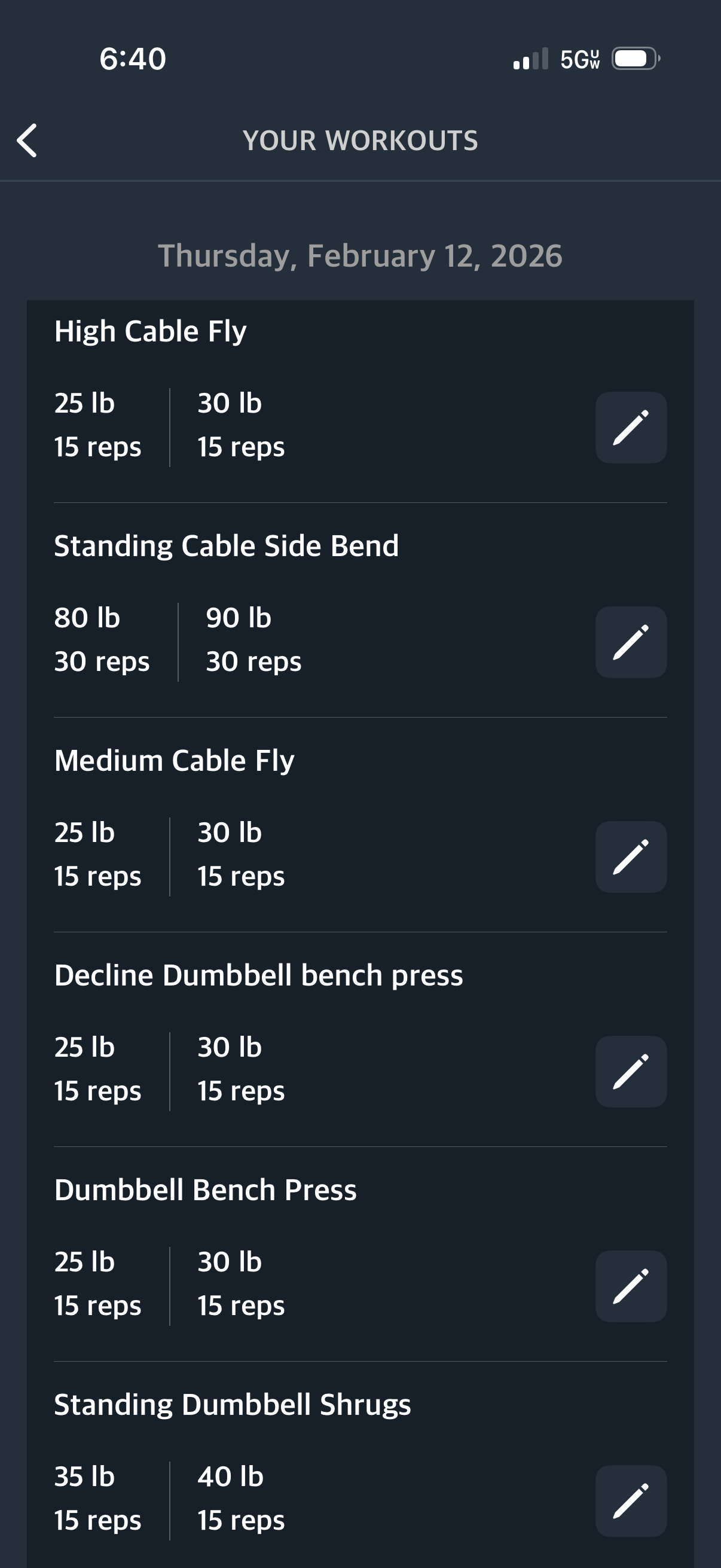Tap the YOUR WORKOUTS header title
Viewport: 721px width, 1568px height.
pyautogui.click(x=360, y=141)
